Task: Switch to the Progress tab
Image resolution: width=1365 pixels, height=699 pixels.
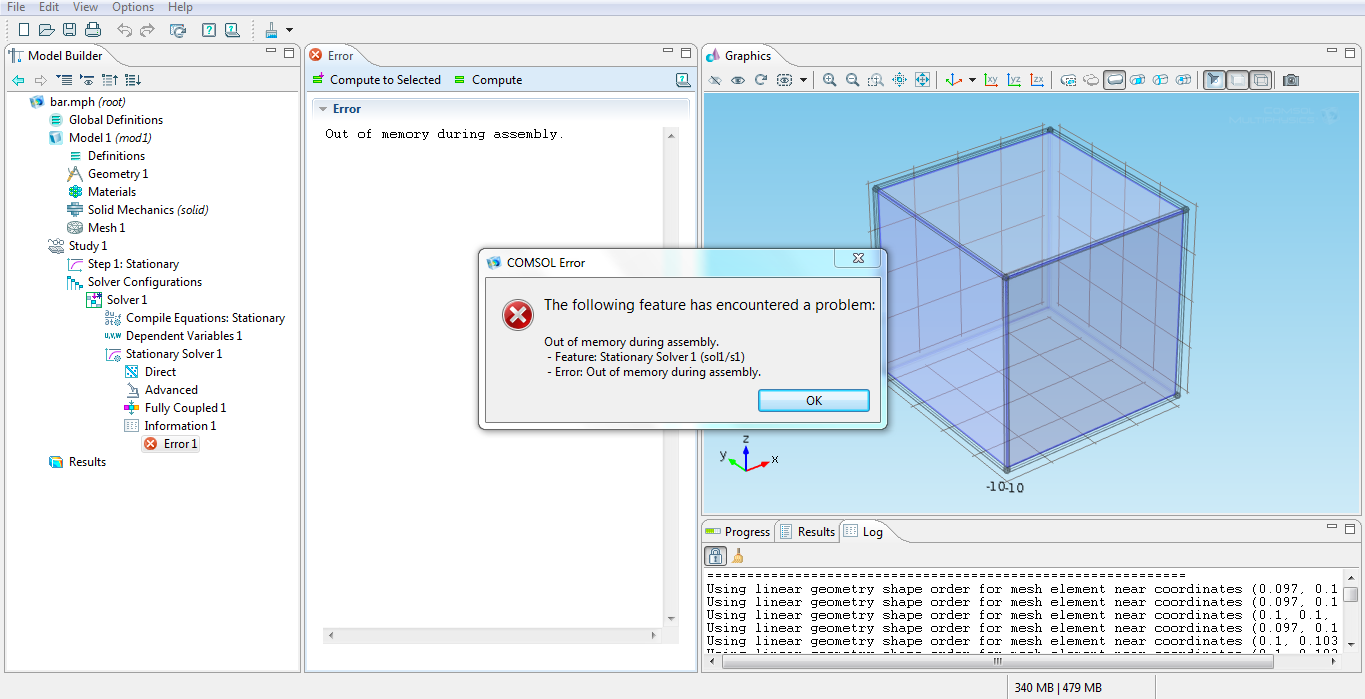Action: (x=739, y=532)
